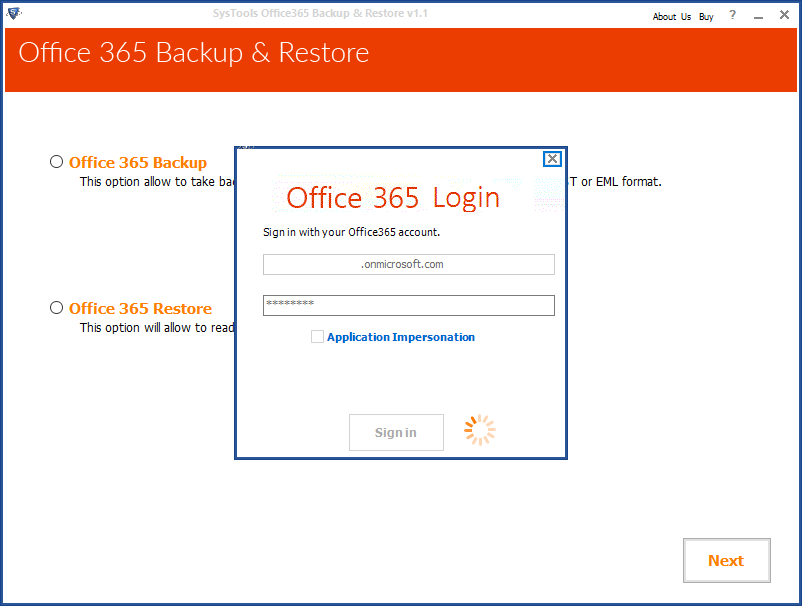Click the SysTools Office365 Backup & Restore v1.1 window title
Viewport: 802px width, 606px height.
click(320, 13)
